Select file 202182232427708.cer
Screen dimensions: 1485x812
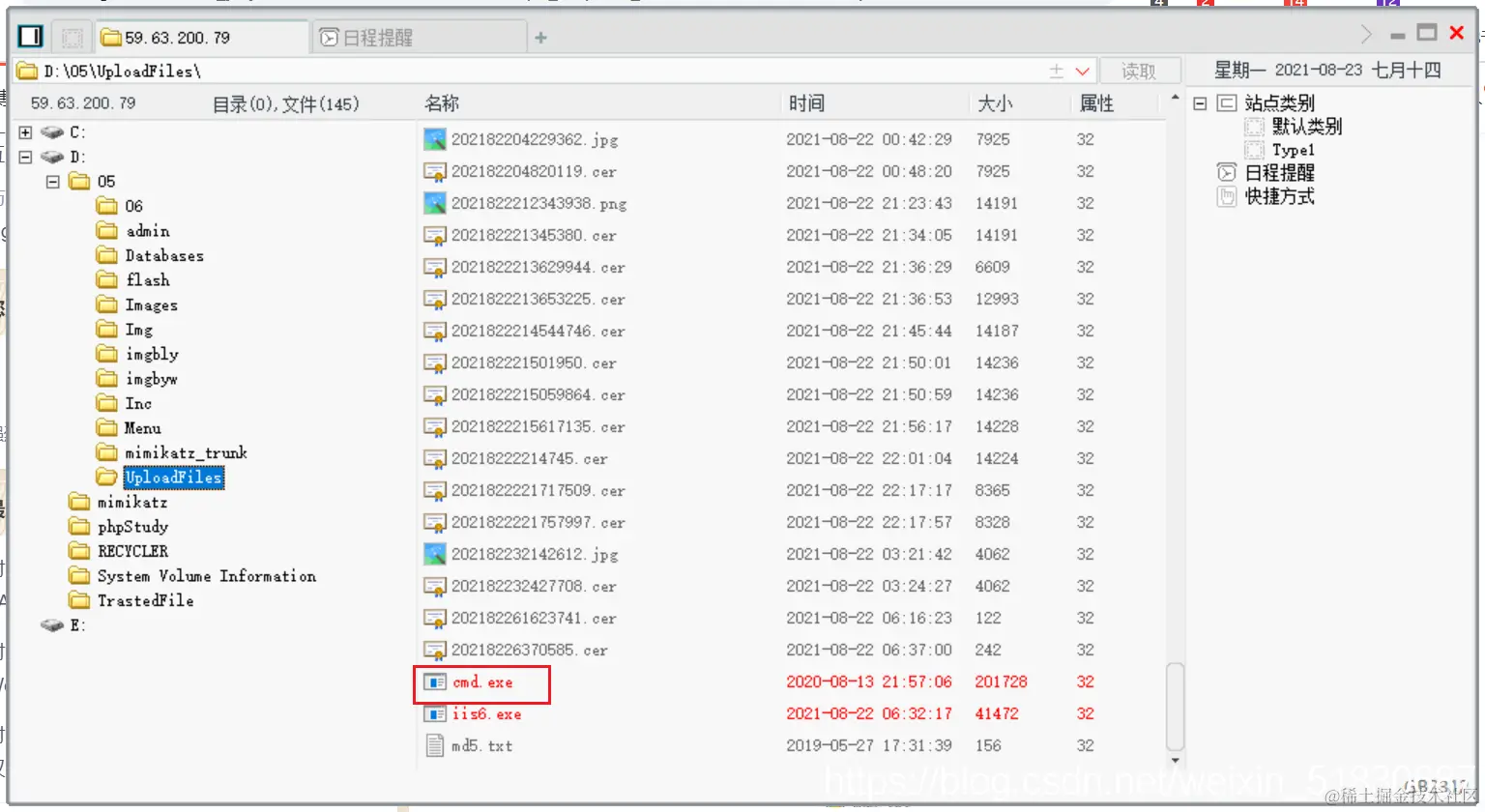pos(534,586)
